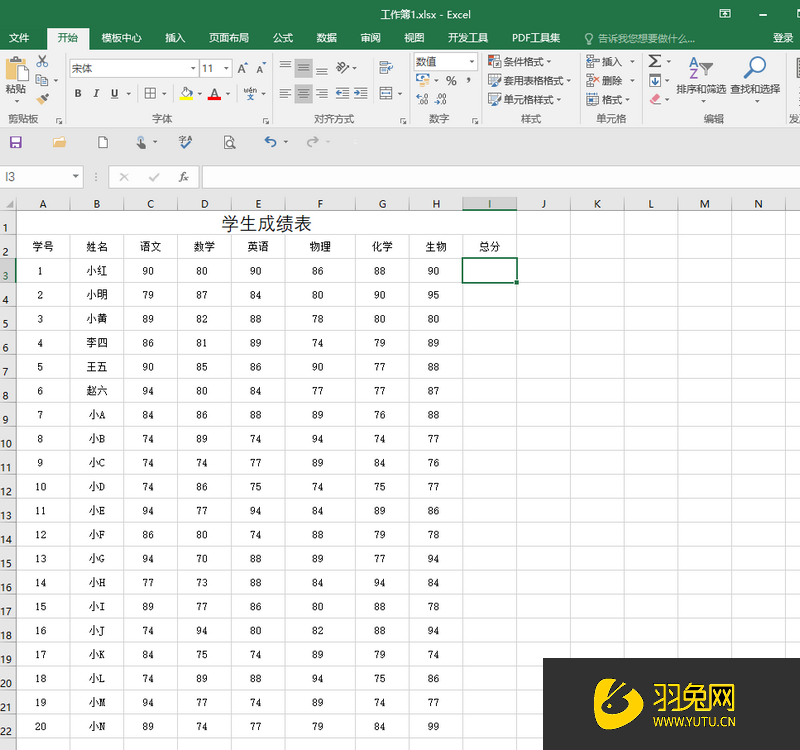The height and width of the screenshot is (750, 800).
Task: Click the Undo arrow icon
Action: click(270, 142)
